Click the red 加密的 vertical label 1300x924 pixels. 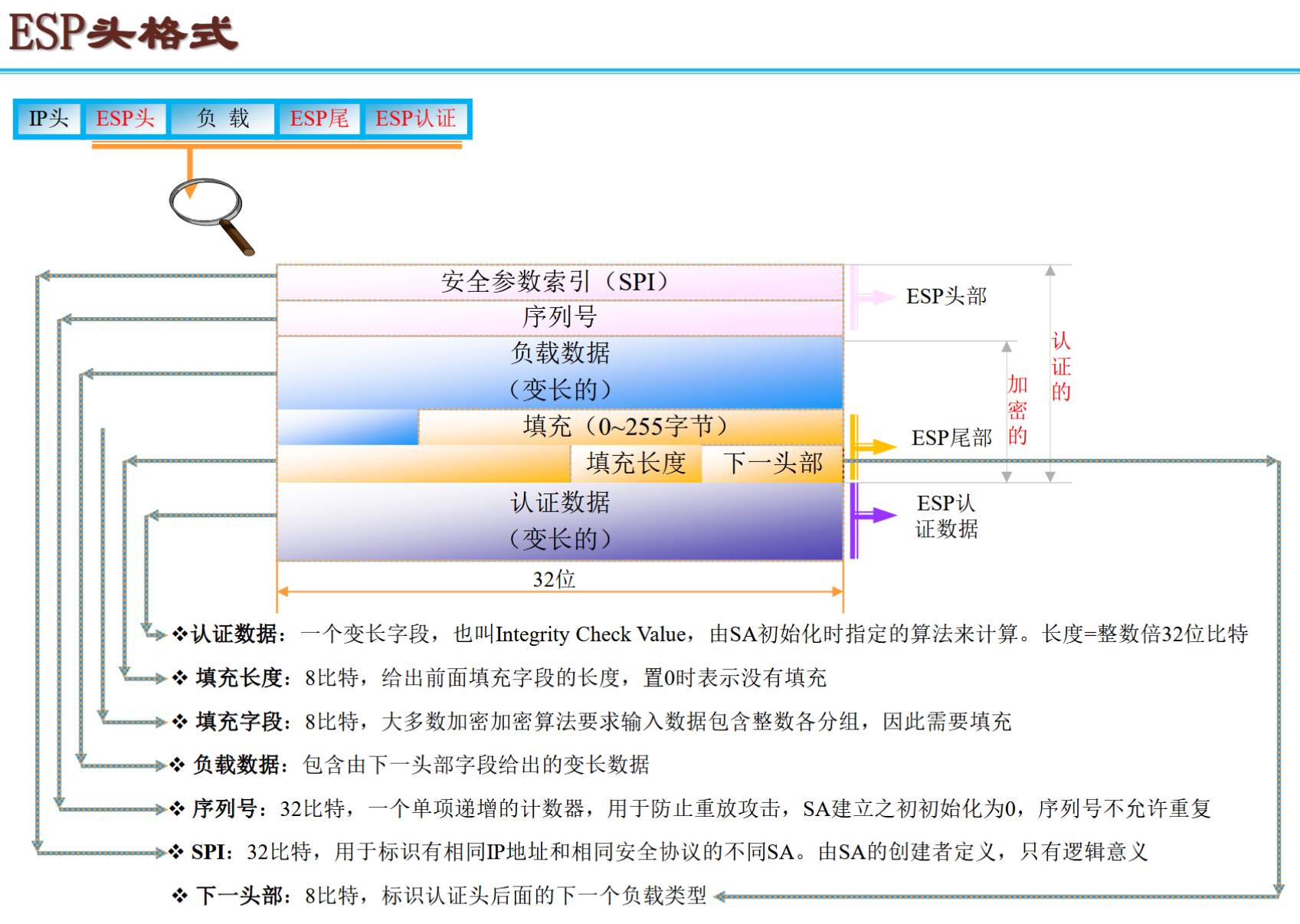(1017, 410)
